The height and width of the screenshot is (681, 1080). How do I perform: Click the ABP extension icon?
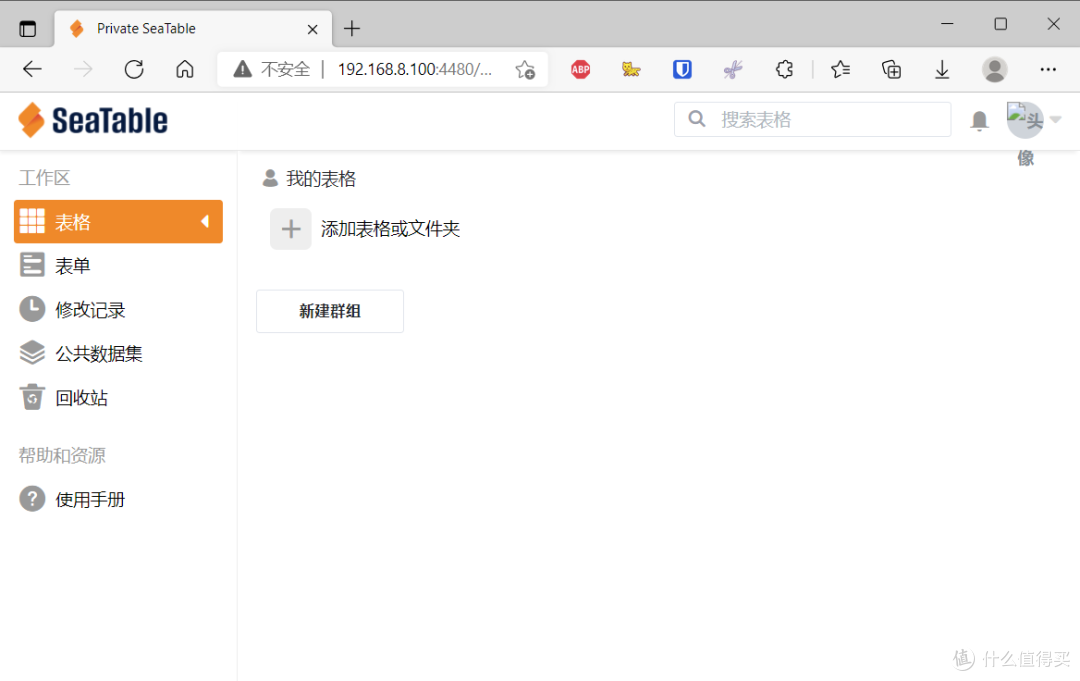(580, 69)
